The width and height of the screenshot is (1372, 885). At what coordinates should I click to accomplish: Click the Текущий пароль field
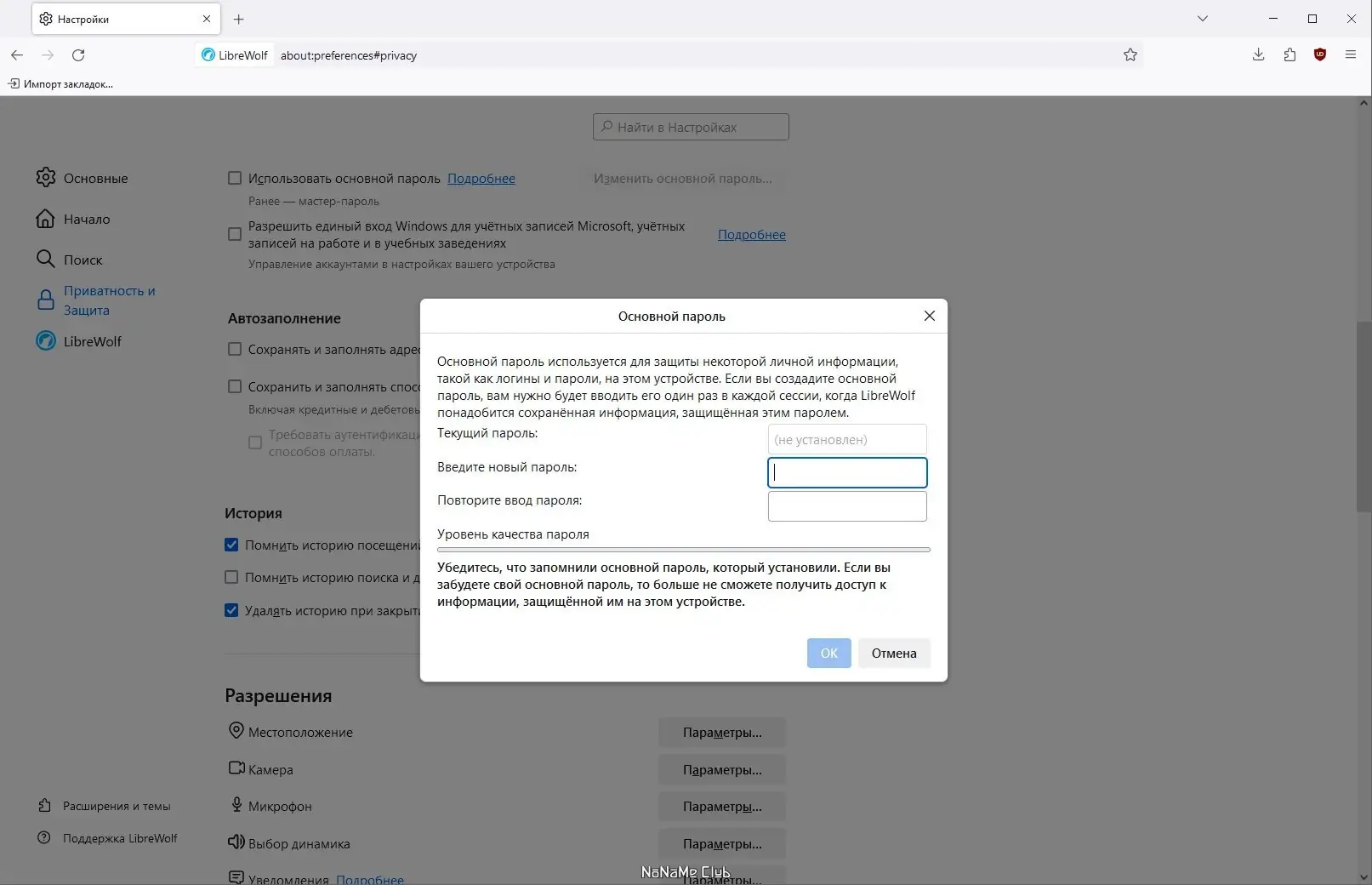[847, 439]
